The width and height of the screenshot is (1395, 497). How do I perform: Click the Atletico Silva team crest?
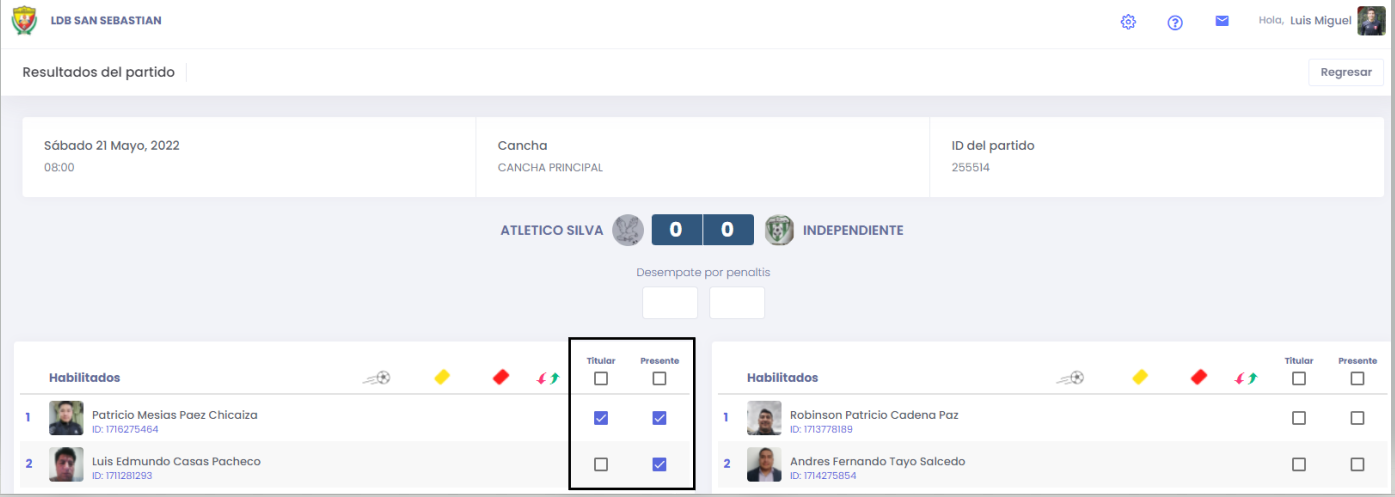coord(628,230)
